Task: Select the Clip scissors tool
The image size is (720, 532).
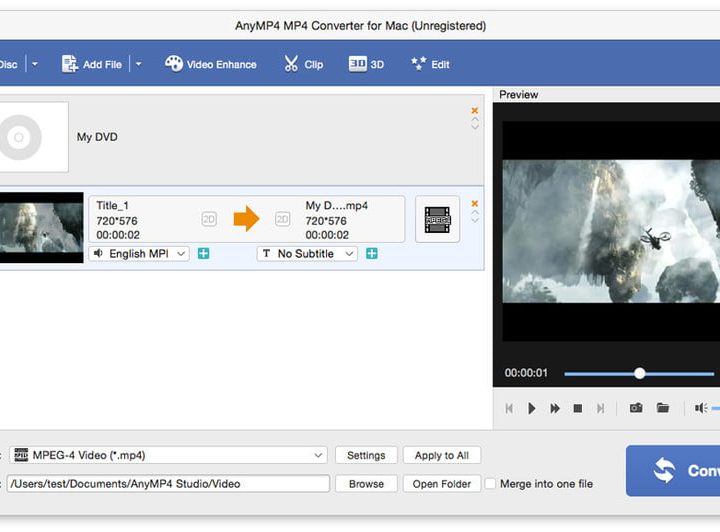Action: coord(304,64)
